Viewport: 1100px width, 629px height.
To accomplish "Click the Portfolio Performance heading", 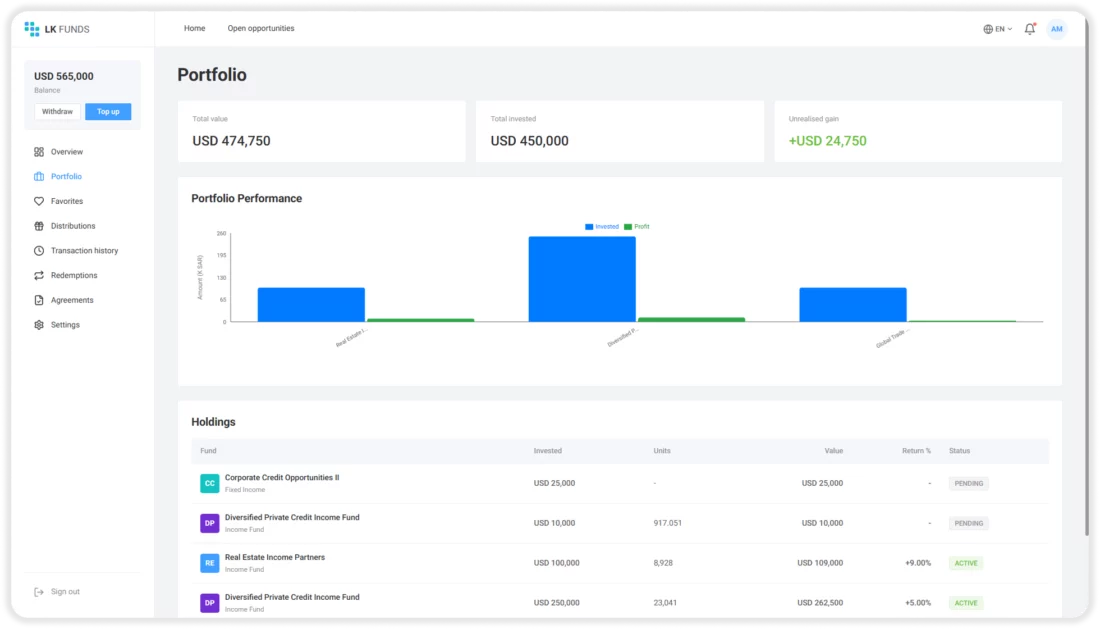I will coord(247,198).
